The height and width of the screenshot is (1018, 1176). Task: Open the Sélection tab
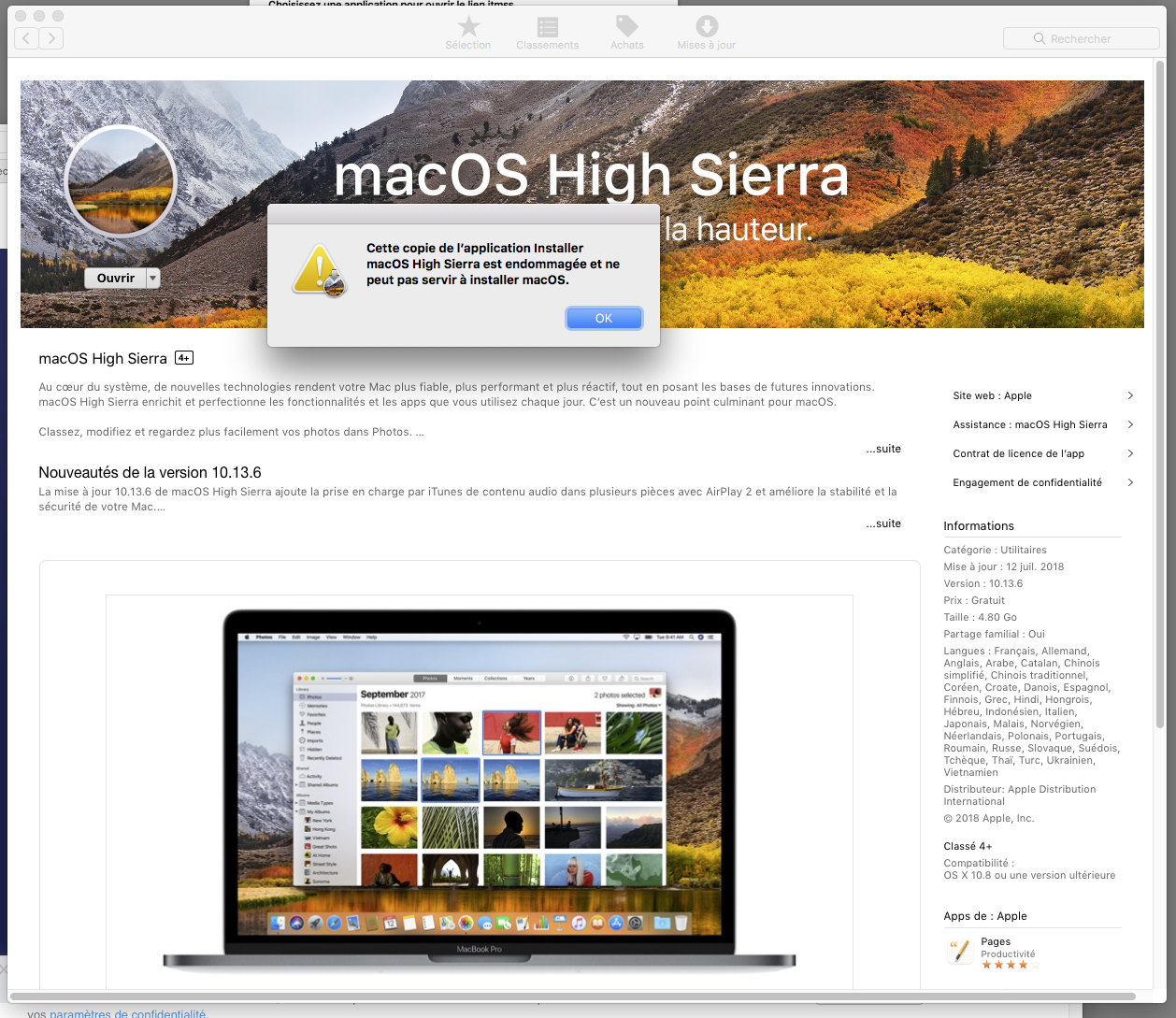point(468,33)
